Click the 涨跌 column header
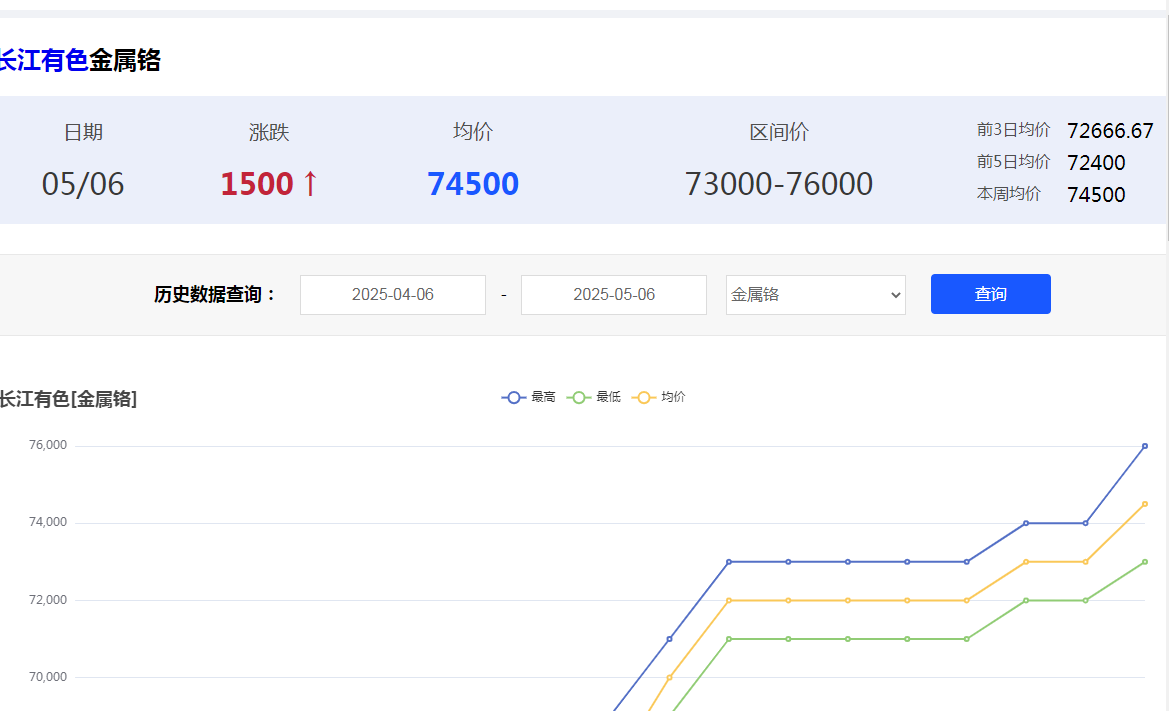Viewport: 1169px width, 711px height. (268, 132)
